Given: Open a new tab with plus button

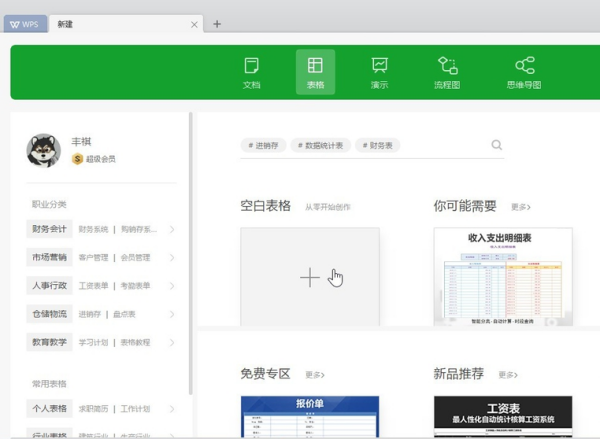Looking at the screenshot, I should 217,24.
